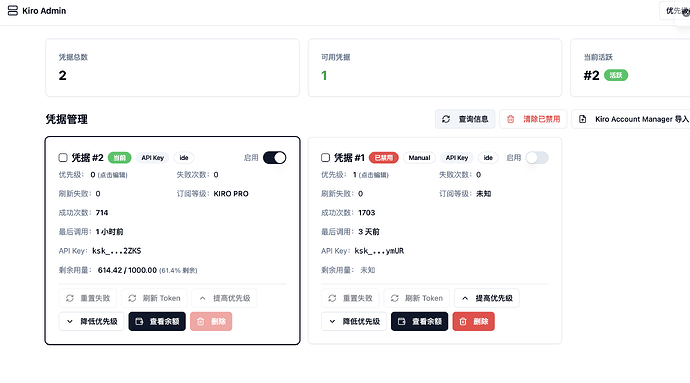Click the file icon of Kiro Account Manager 导入
690x383 pixels.
[583, 119]
